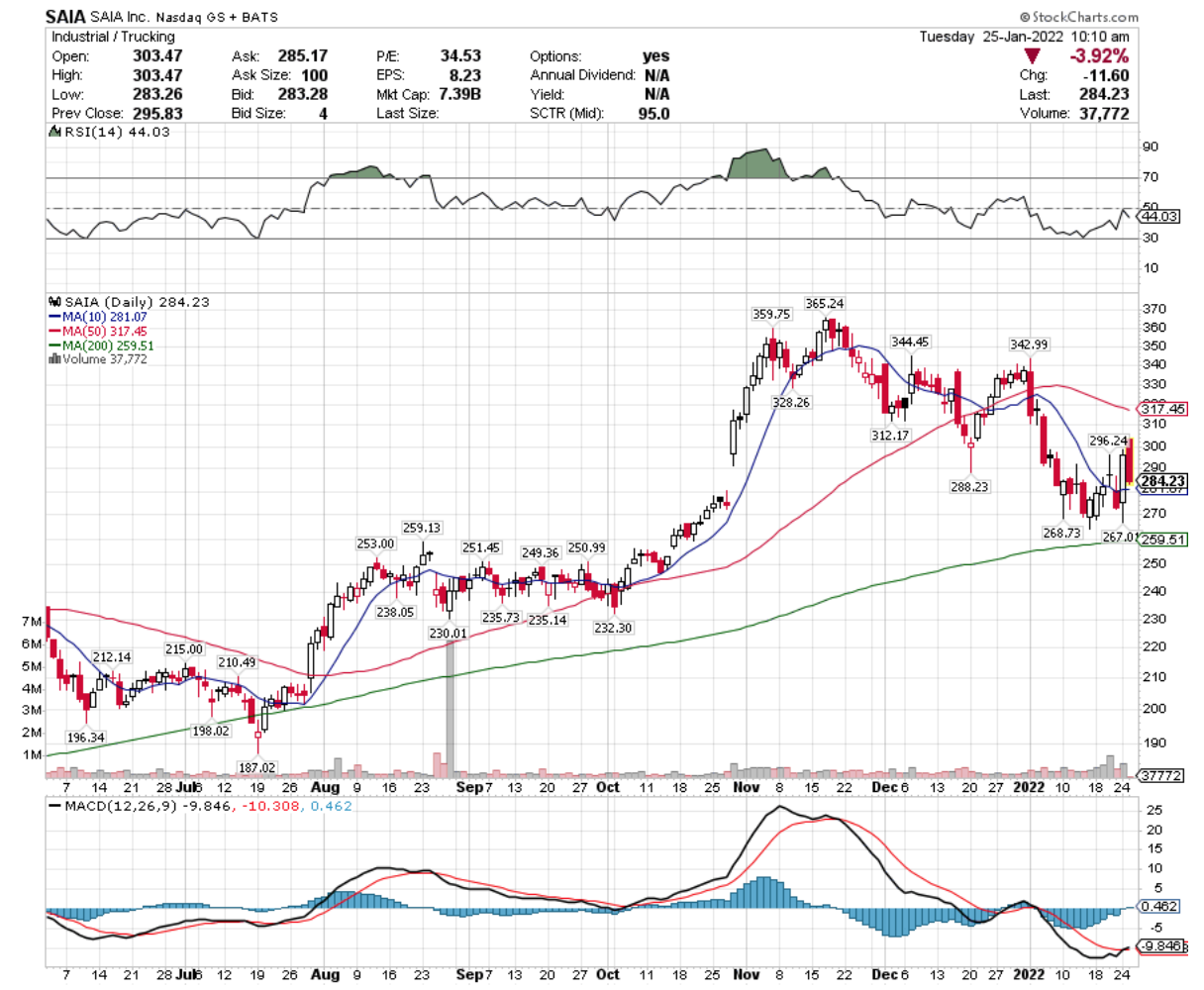This screenshot has width=1204, height=990.
Task: Click the 259.51 MA(200) axis tag
Action: pos(1162,540)
